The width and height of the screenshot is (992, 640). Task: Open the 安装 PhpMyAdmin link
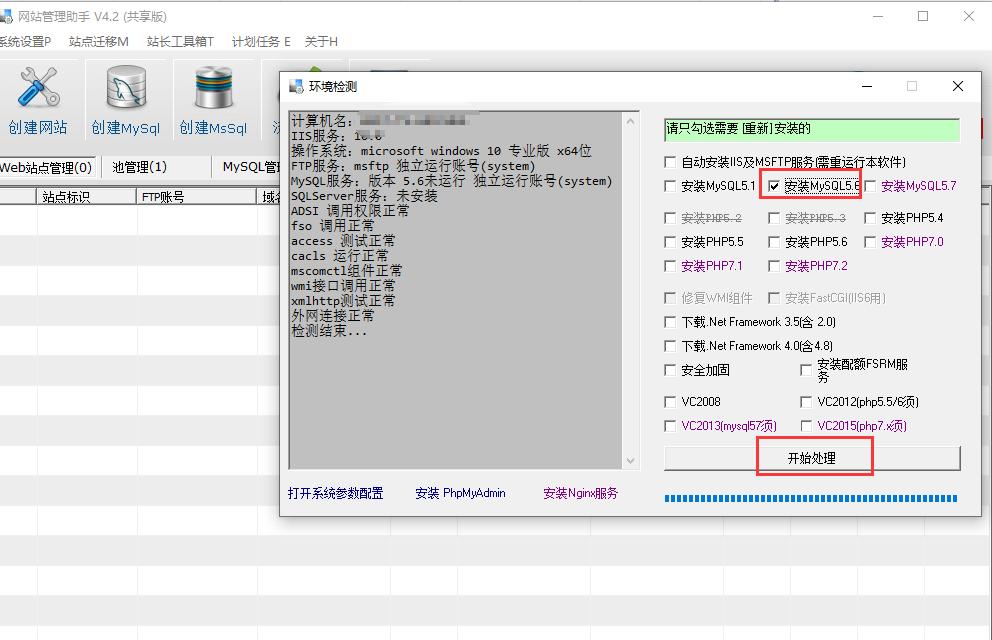pyautogui.click(x=460, y=493)
